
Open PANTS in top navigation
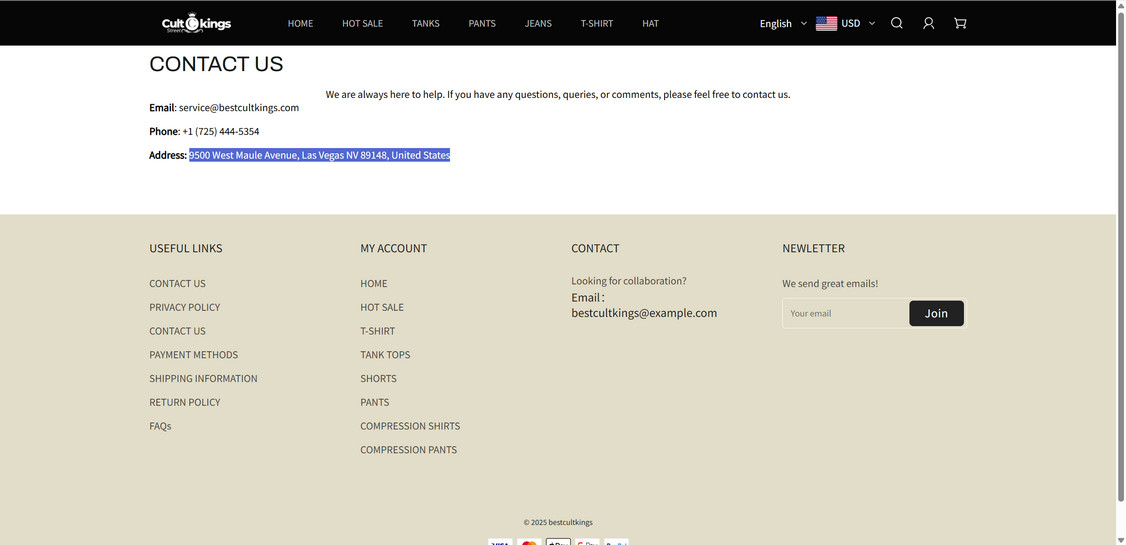click(483, 23)
